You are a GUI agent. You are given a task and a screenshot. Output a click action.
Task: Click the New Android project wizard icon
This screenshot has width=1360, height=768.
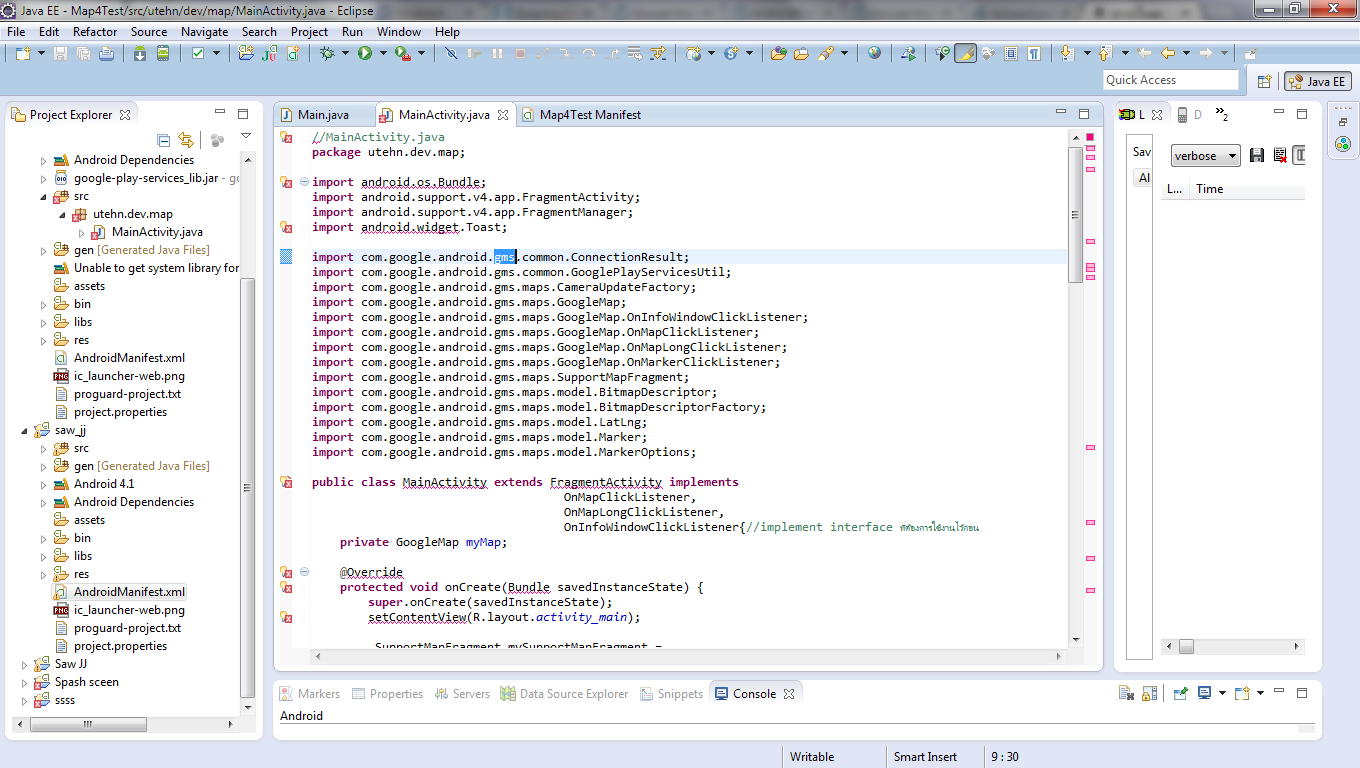click(x=246, y=53)
